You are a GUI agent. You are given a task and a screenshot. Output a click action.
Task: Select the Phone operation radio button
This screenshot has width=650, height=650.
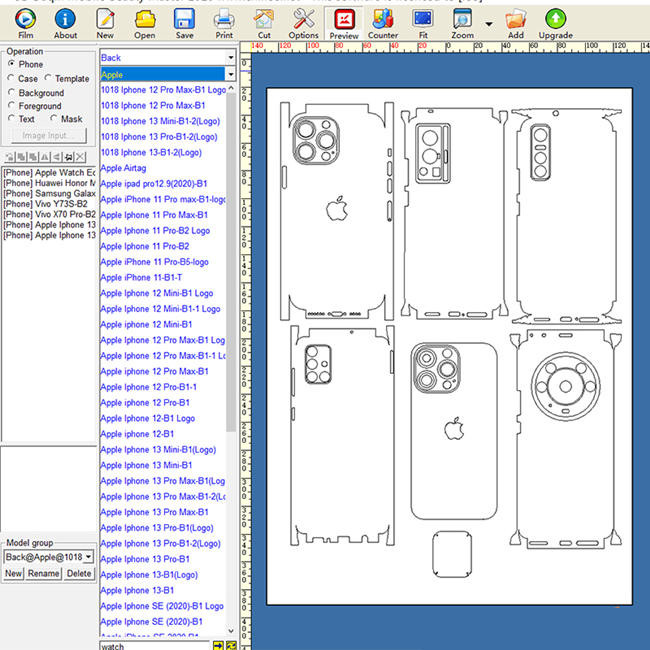coord(12,64)
